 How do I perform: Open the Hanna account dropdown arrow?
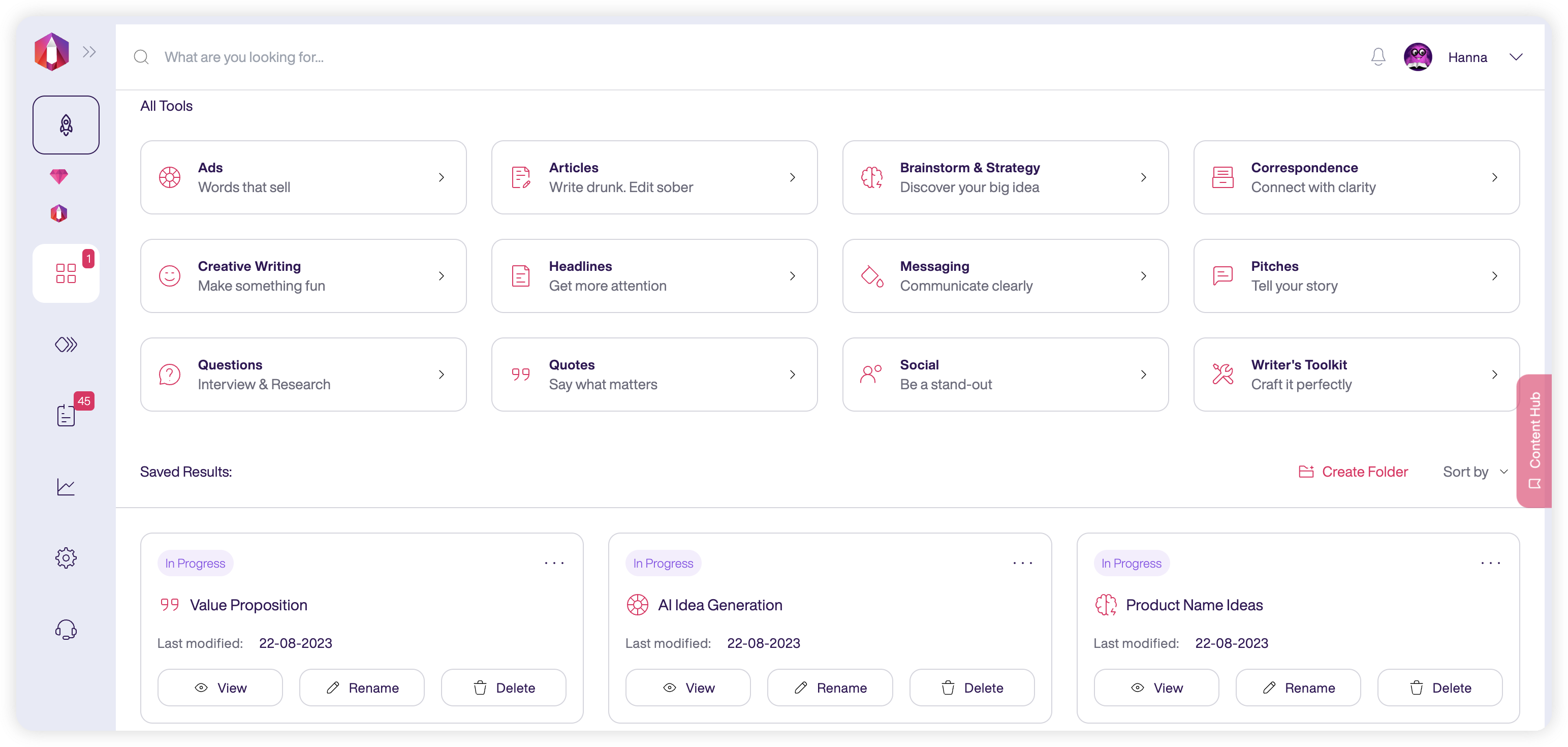click(1516, 57)
